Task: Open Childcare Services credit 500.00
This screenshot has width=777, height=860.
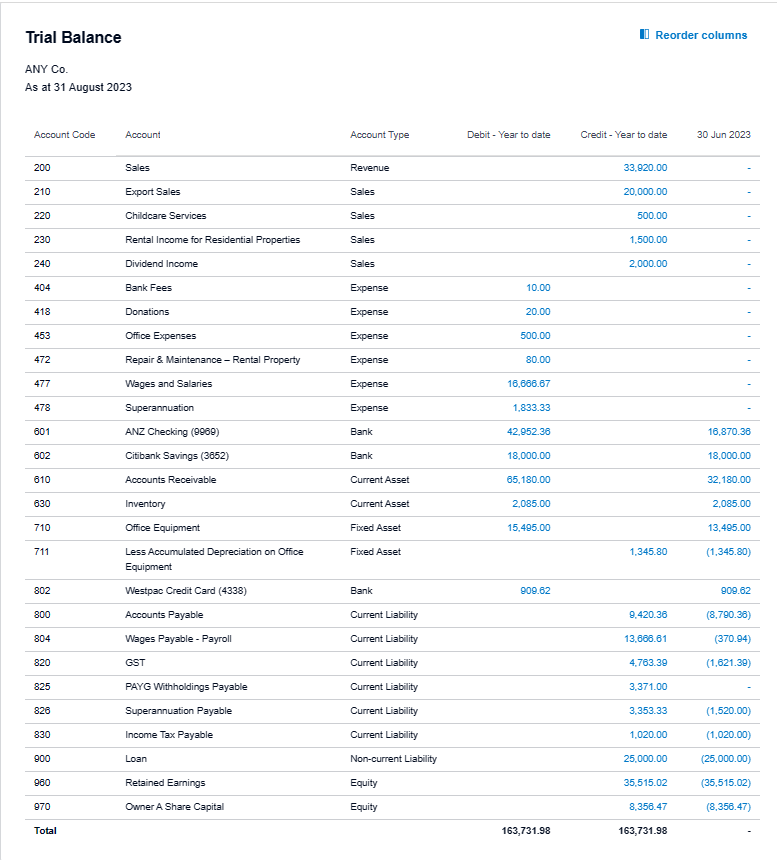Action: 652,216
